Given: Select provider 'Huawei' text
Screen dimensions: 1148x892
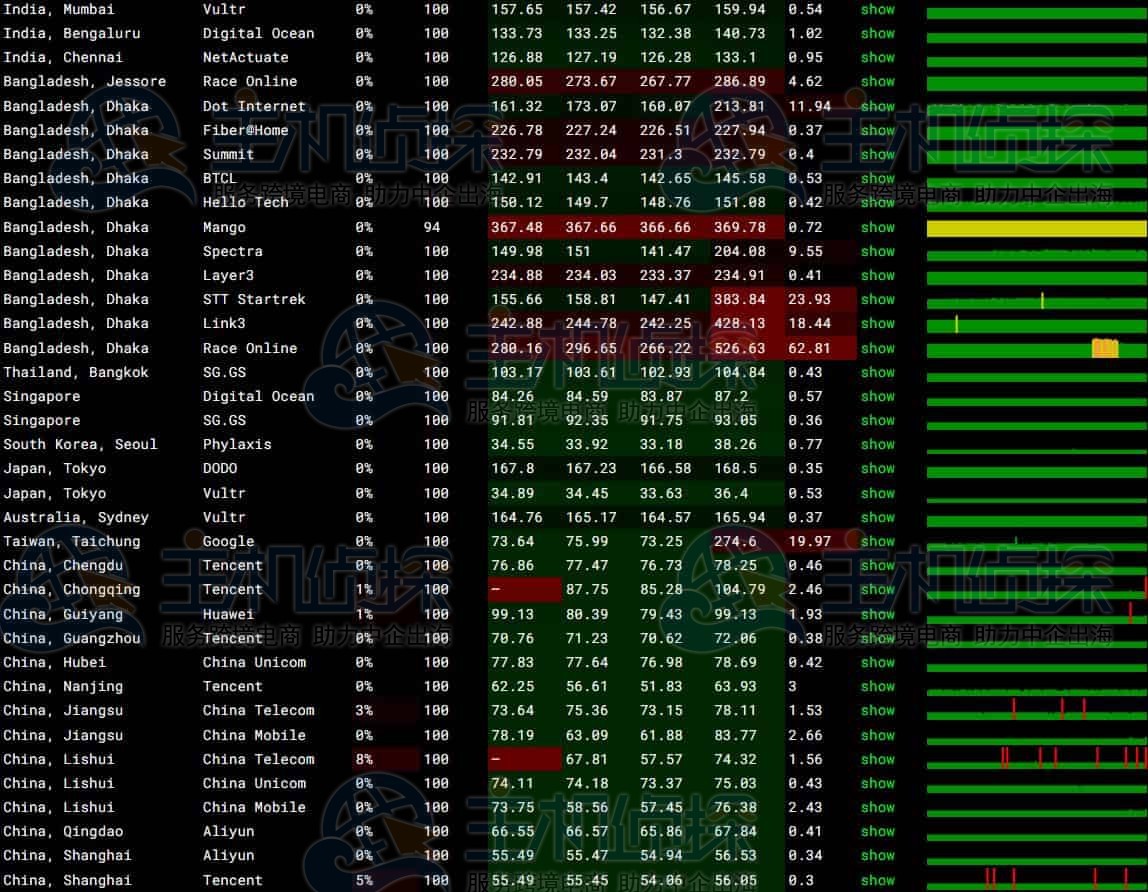Looking at the screenshot, I should pyautogui.click(x=228, y=614).
